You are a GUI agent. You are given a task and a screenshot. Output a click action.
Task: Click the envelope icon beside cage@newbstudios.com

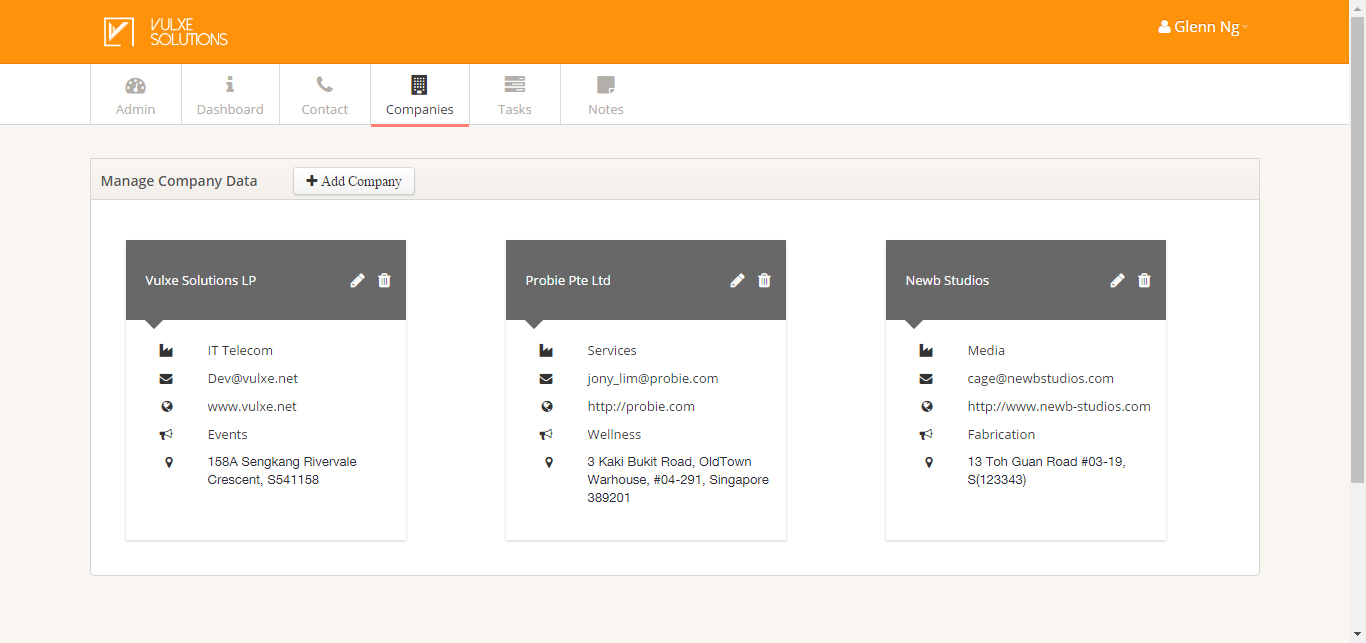tap(926, 379)
